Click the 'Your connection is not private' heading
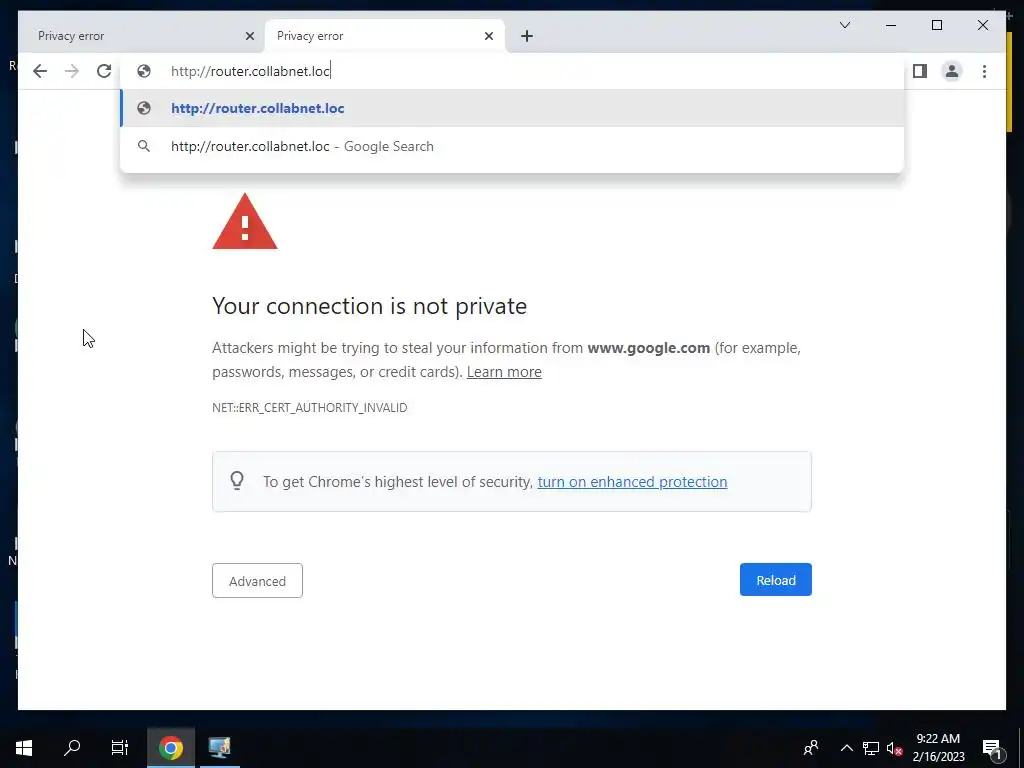The height and width of the screenshot is (768, 1024). tap(370, 306)
